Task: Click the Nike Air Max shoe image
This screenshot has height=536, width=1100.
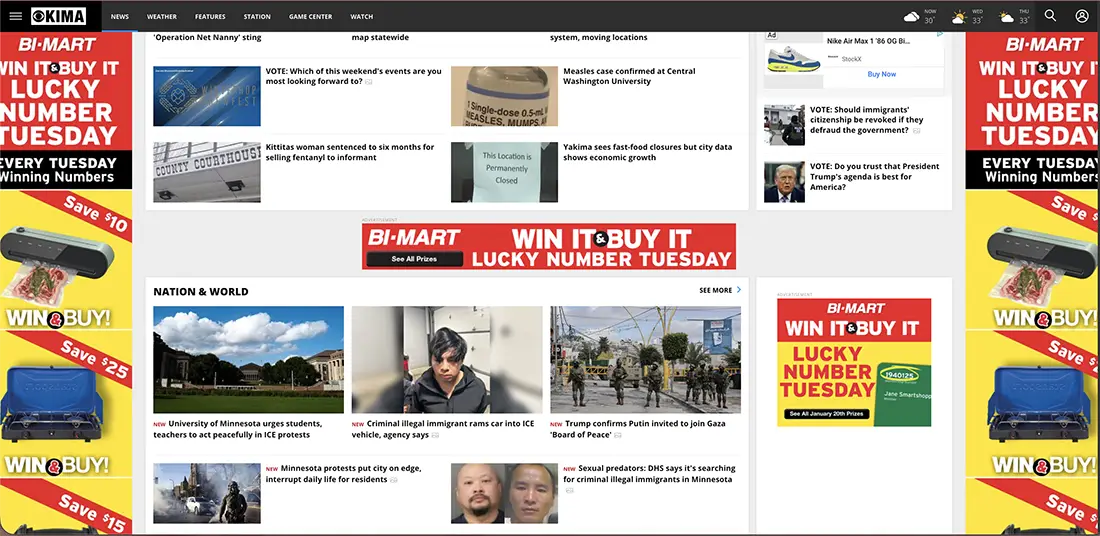Action: click(x=793, y=59)
